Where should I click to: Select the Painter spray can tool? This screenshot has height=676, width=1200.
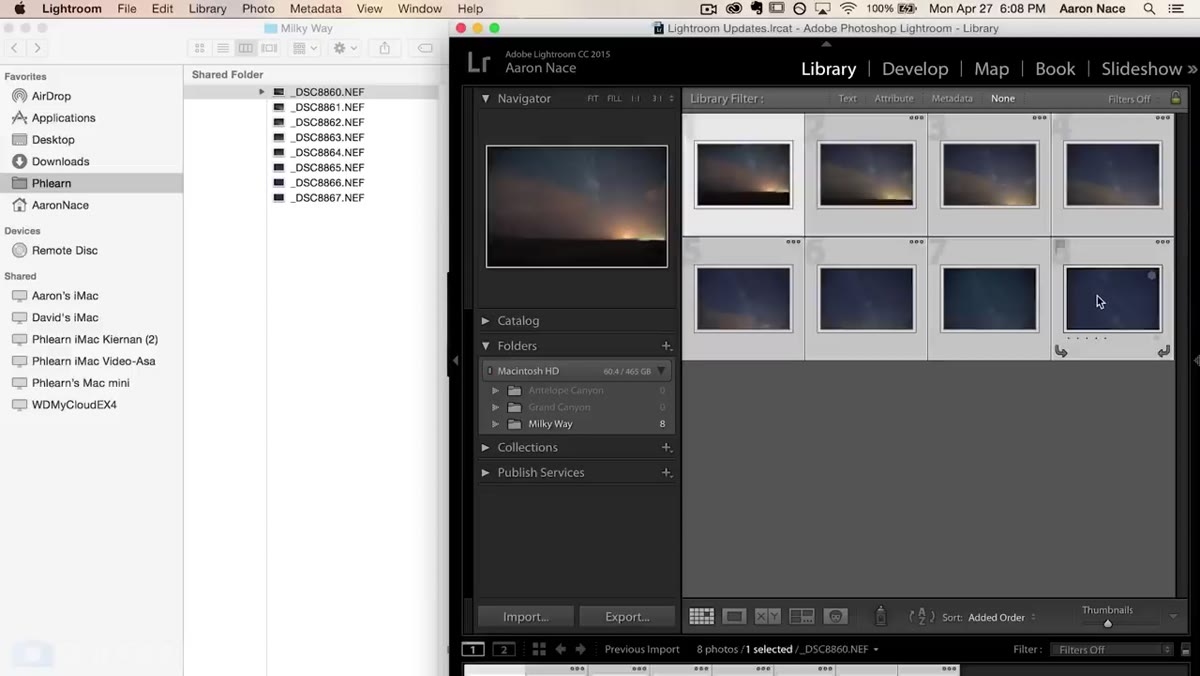coord(880,616)
